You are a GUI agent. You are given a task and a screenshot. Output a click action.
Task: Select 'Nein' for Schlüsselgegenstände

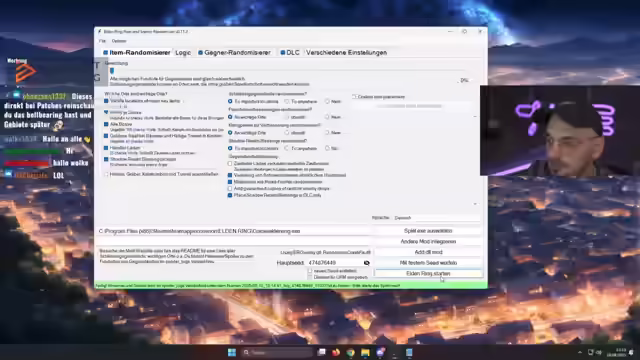[327, 101]
